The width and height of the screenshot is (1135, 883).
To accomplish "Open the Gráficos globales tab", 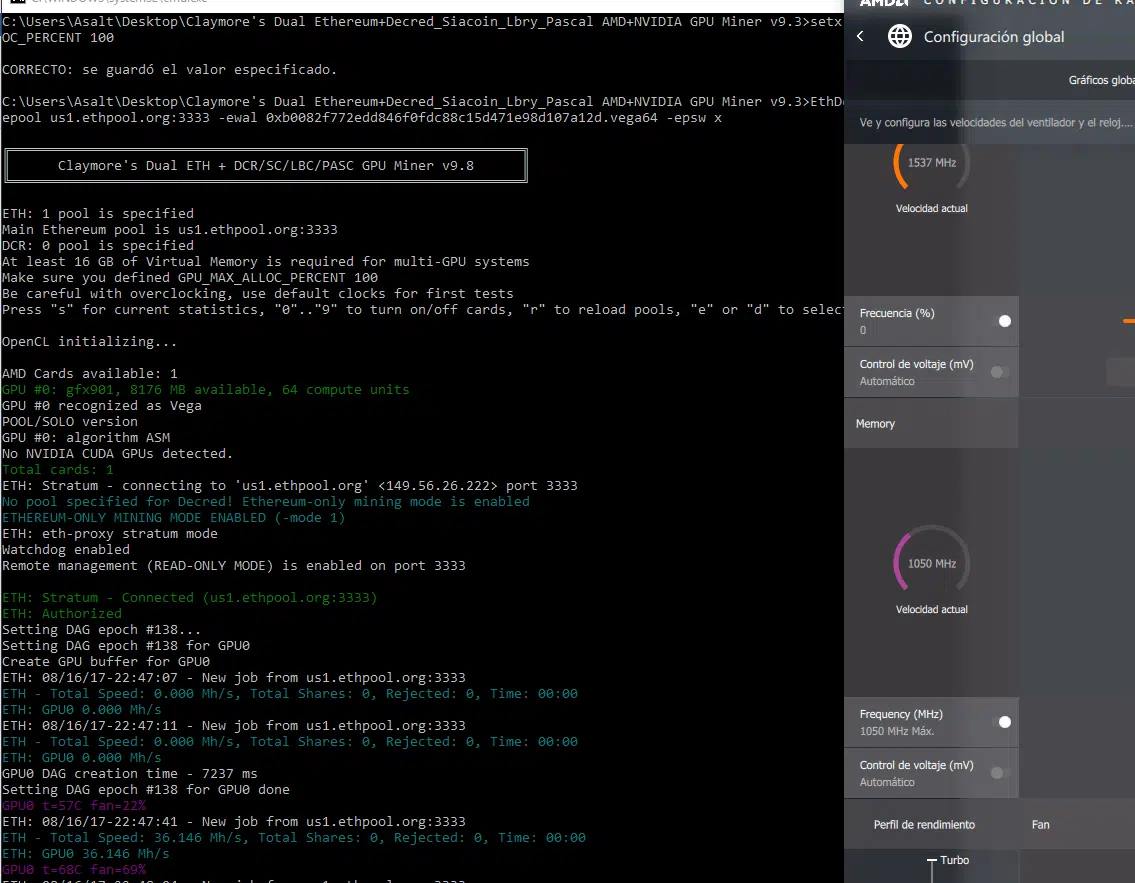I will click(1102, 80).
